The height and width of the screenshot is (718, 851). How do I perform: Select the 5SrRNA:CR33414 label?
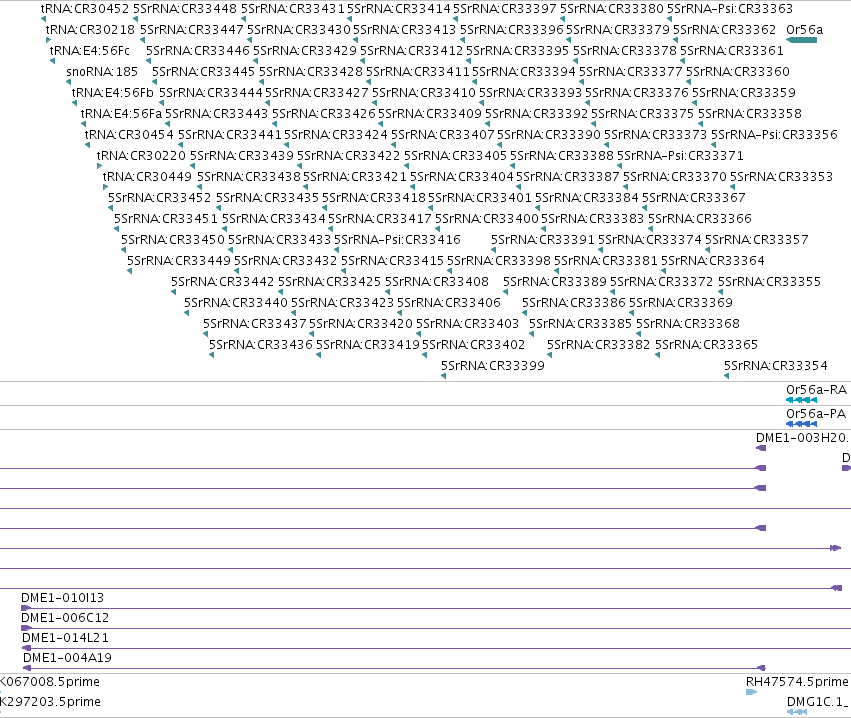399,8
